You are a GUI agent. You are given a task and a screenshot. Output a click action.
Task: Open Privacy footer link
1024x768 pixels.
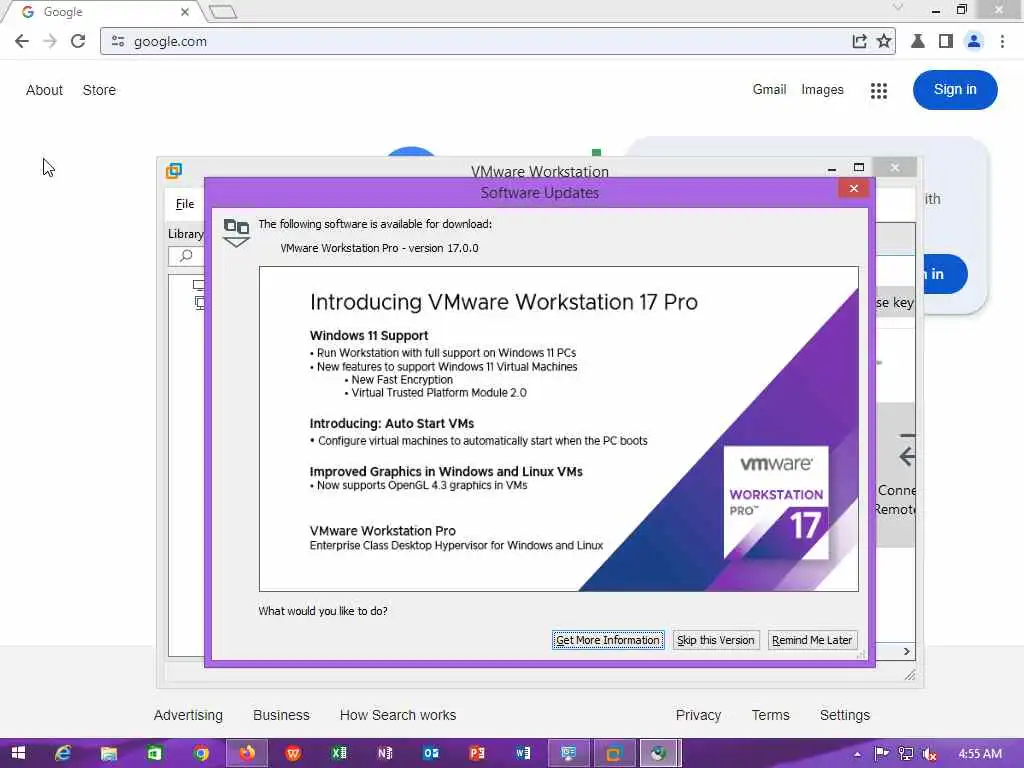[x=698, y=715]
